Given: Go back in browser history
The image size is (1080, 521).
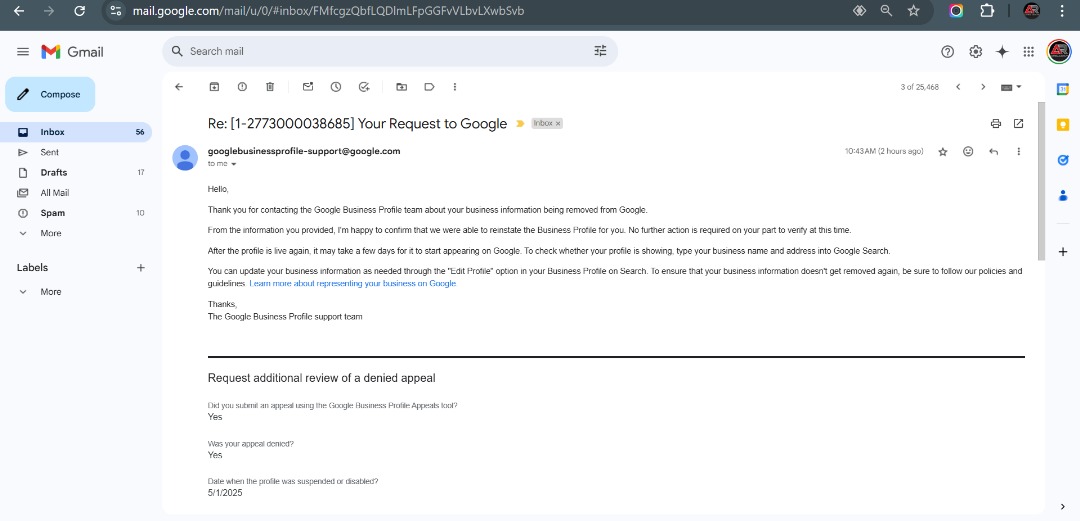Looking at the screenshot, I should 19,11.
